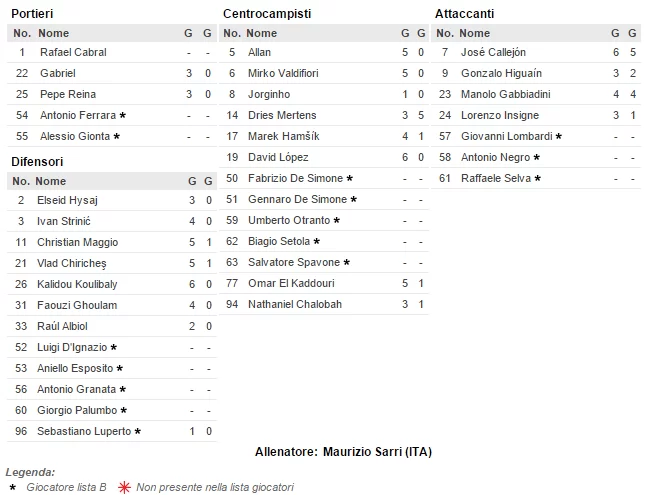Image resolution: width=647 pixels, height=495 pixels.
Task: Click José Callejón's name
Action: click(493, 52)
